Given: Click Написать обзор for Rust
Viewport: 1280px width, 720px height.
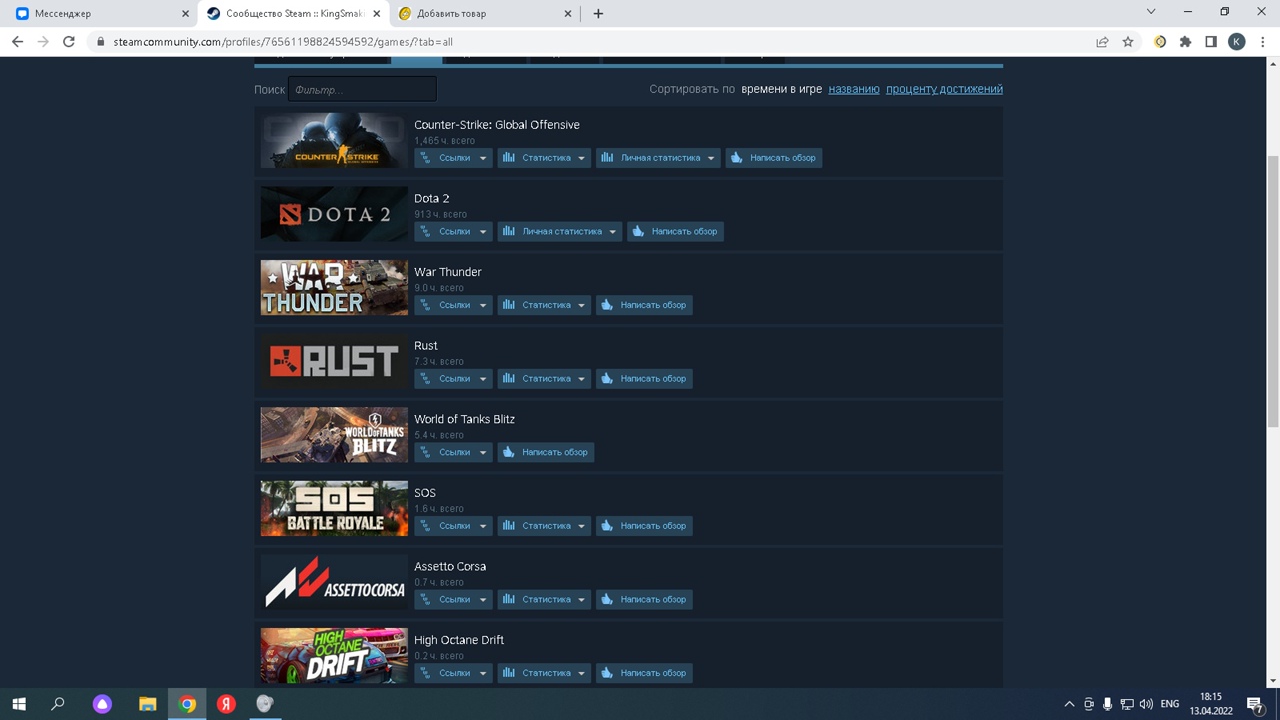Looking at the screenshot, I should tap(644, 378).
